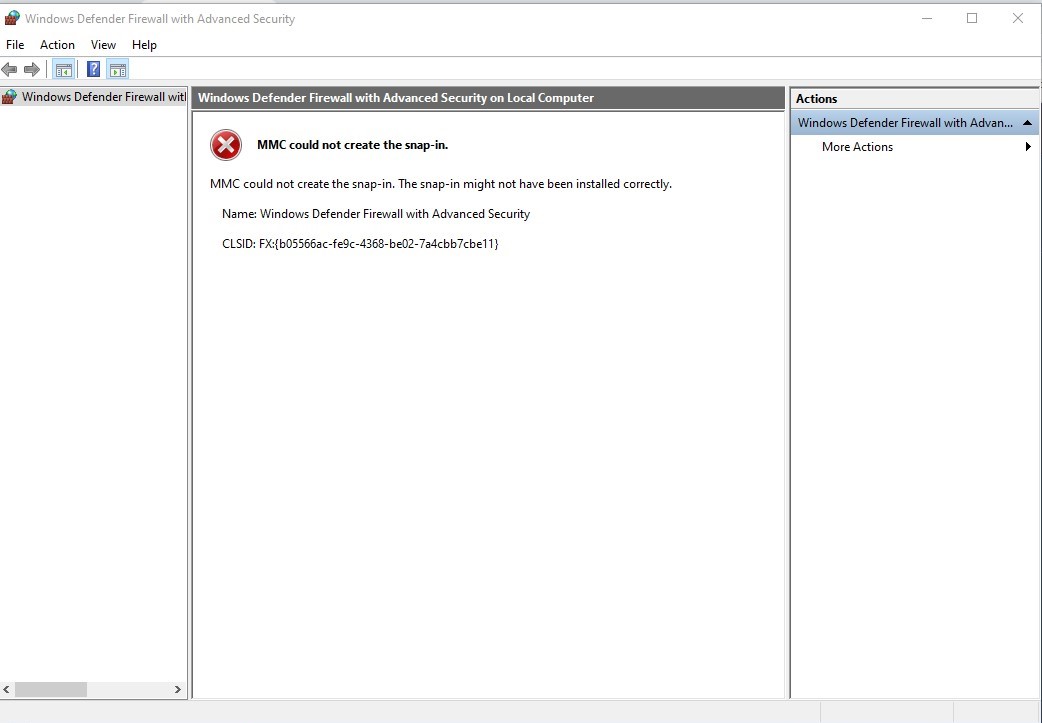Image resolution: width=1042 pixels, height=723 pixels.
Task: Click the CLSID text line
Action: (x=360, y=244)
